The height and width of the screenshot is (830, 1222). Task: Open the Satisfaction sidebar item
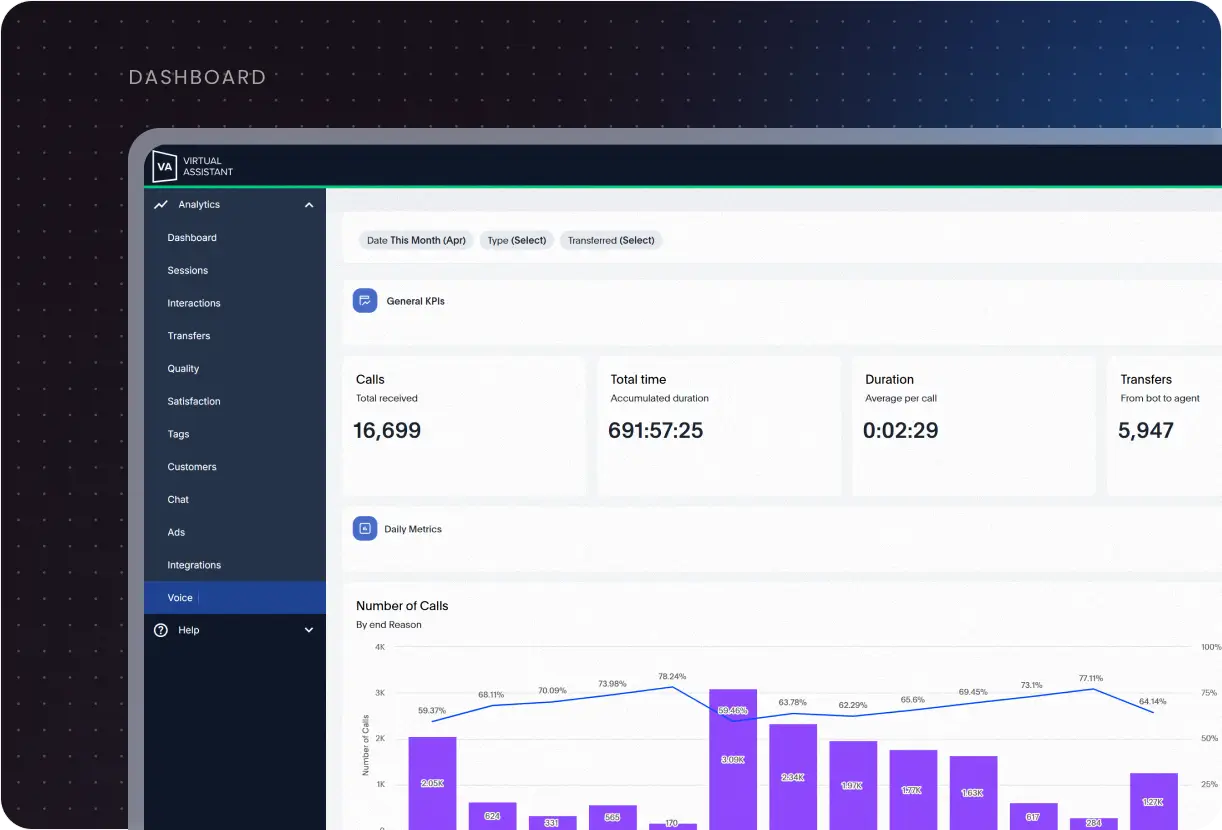[194, 401]
